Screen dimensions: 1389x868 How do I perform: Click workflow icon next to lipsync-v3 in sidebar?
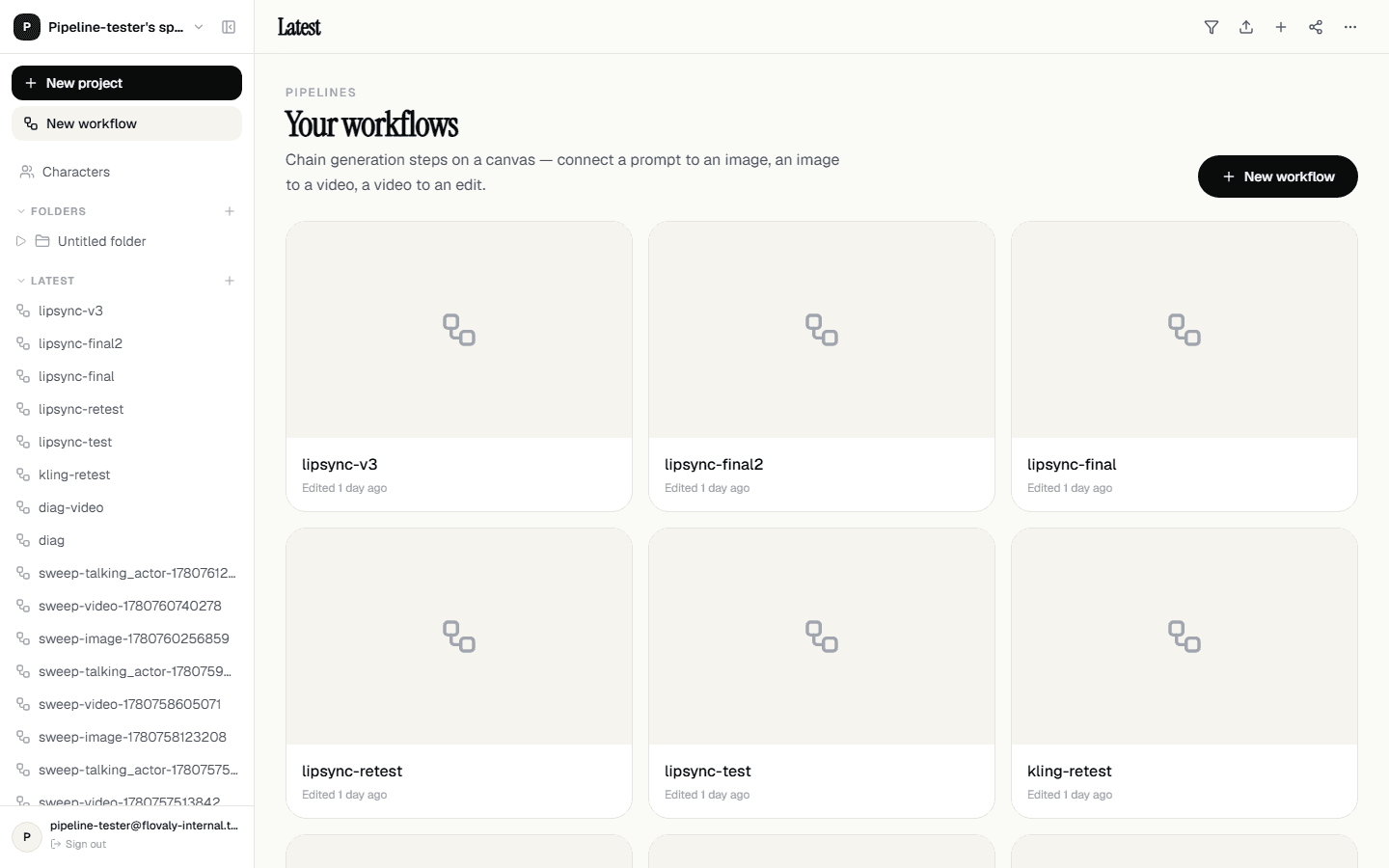(23, 311)
